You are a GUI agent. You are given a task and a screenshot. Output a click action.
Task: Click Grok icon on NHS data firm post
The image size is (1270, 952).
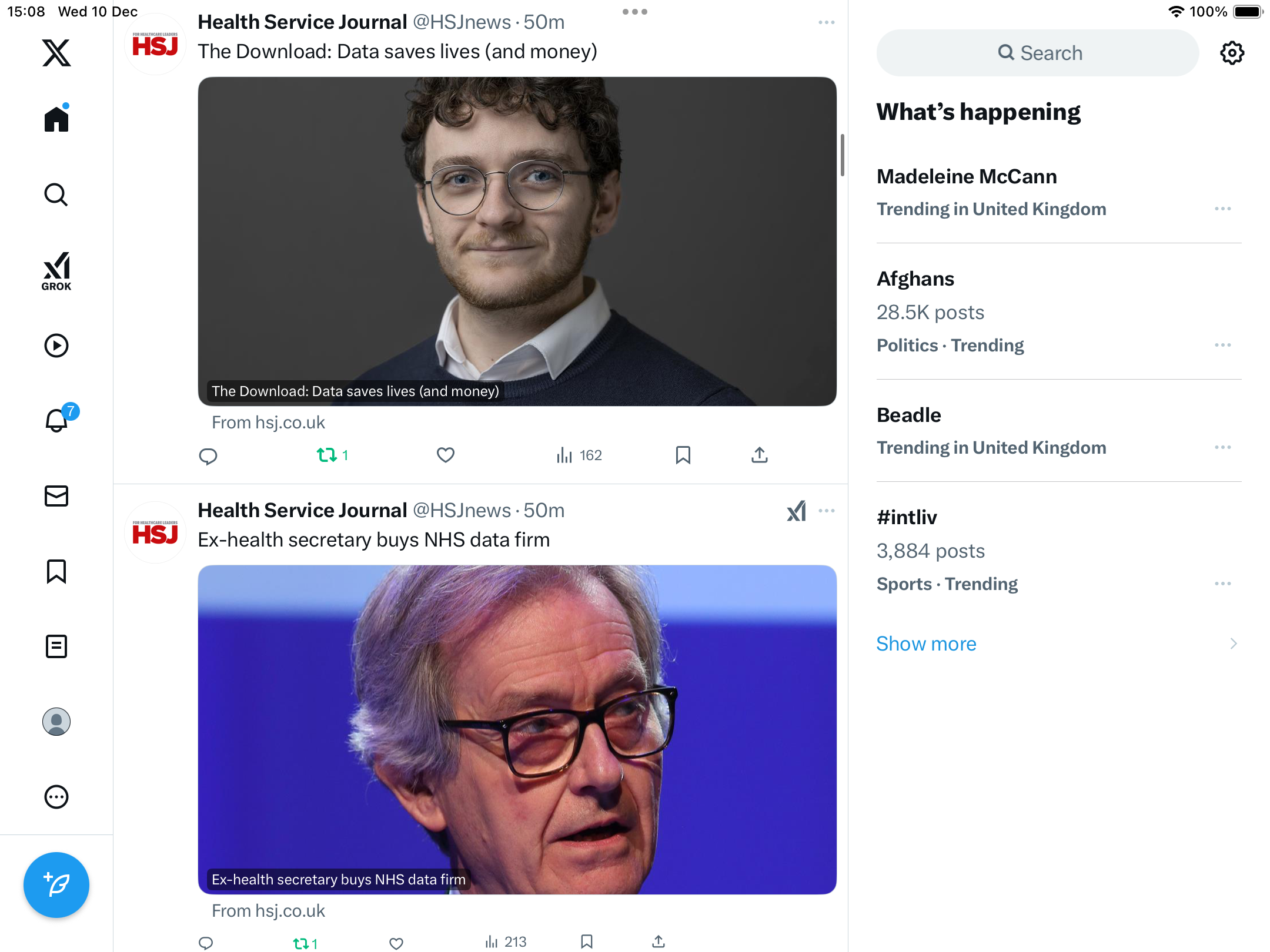click(x=796, y=511)
